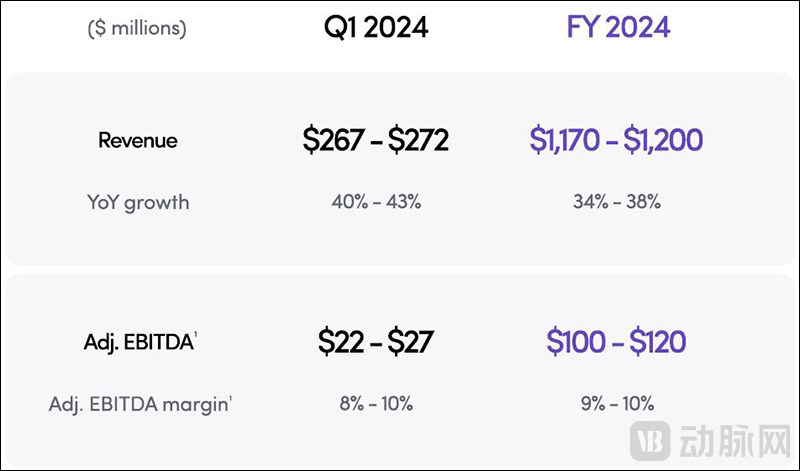Screen dimensions: 800x471
Task: Select Q1 revenue value $267 – $272
Action: click(375, 141)
